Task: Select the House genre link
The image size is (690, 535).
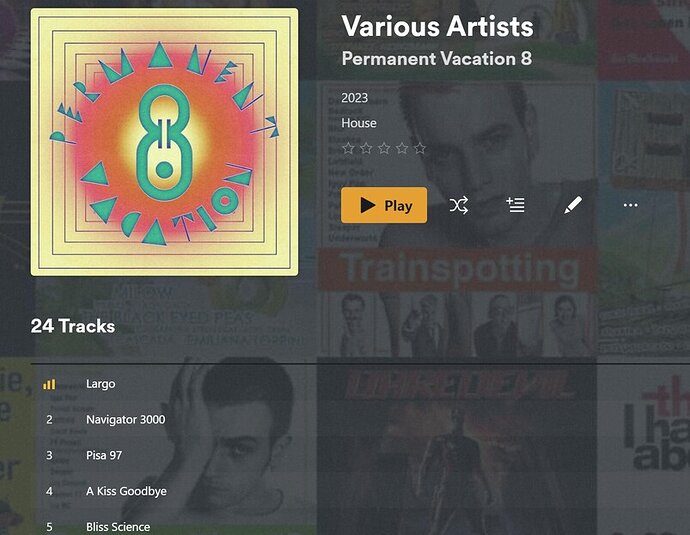Action: 359,123
